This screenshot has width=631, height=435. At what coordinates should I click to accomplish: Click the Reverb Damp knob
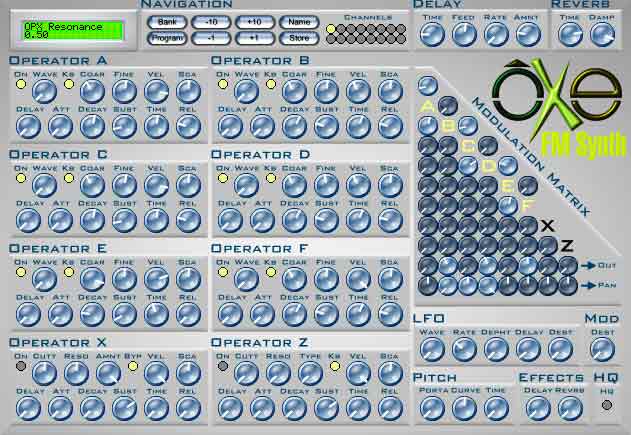[x=601, y=35]
